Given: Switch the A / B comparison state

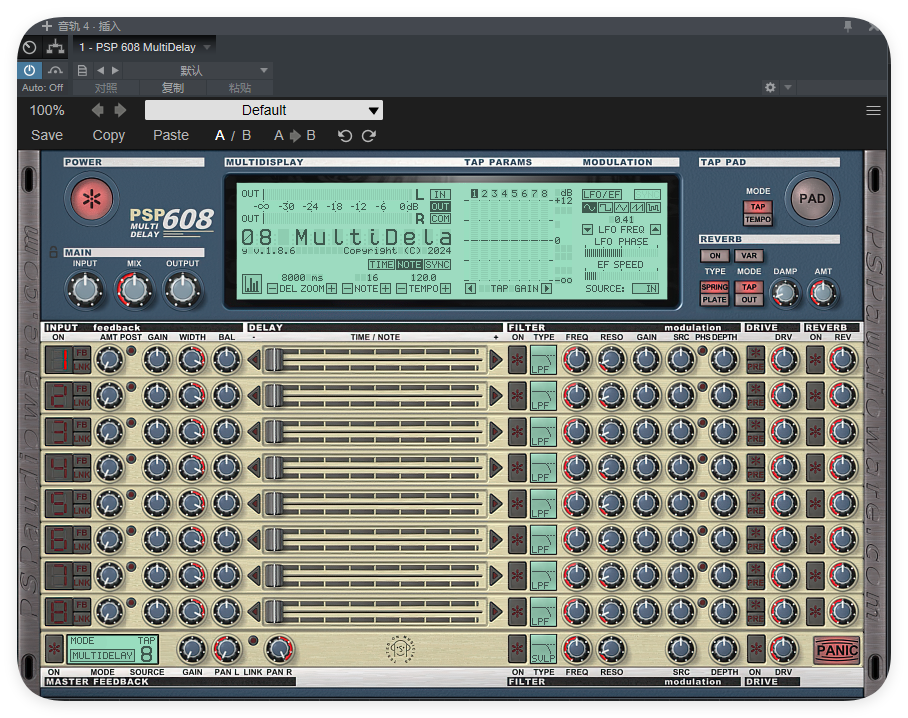Looking at the screenshot, I should point(233,135).
